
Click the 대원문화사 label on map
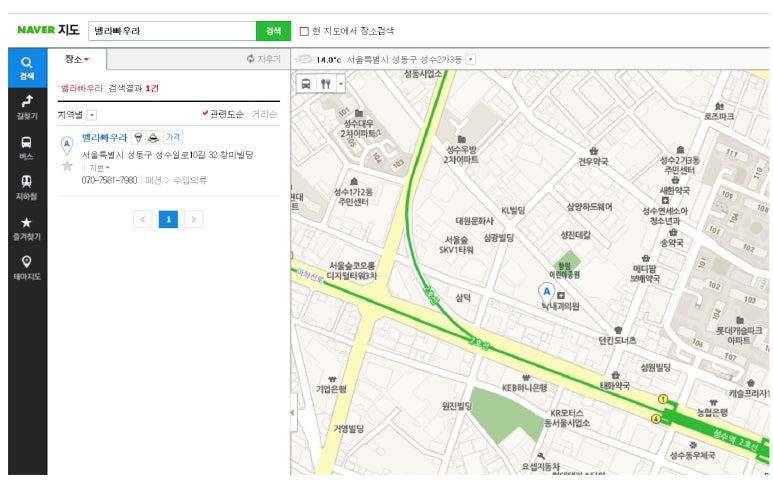pyautogui.click(x=474, y=221)
